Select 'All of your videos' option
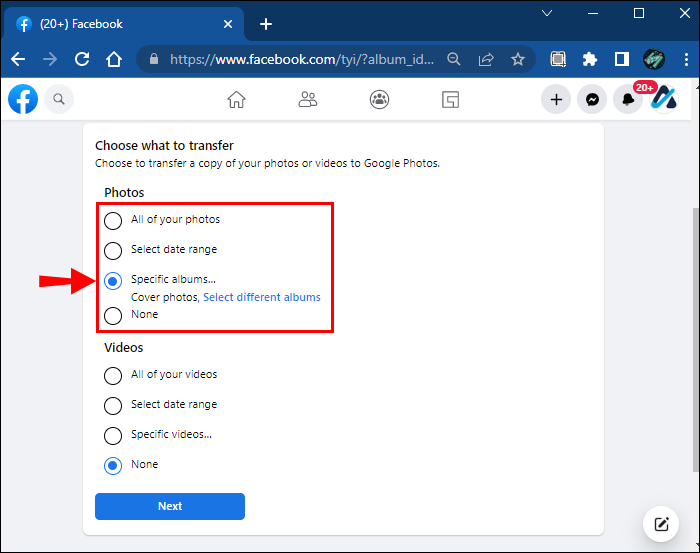Image resolution: width=700 pixels, height=553 pixels. point(113,375)
